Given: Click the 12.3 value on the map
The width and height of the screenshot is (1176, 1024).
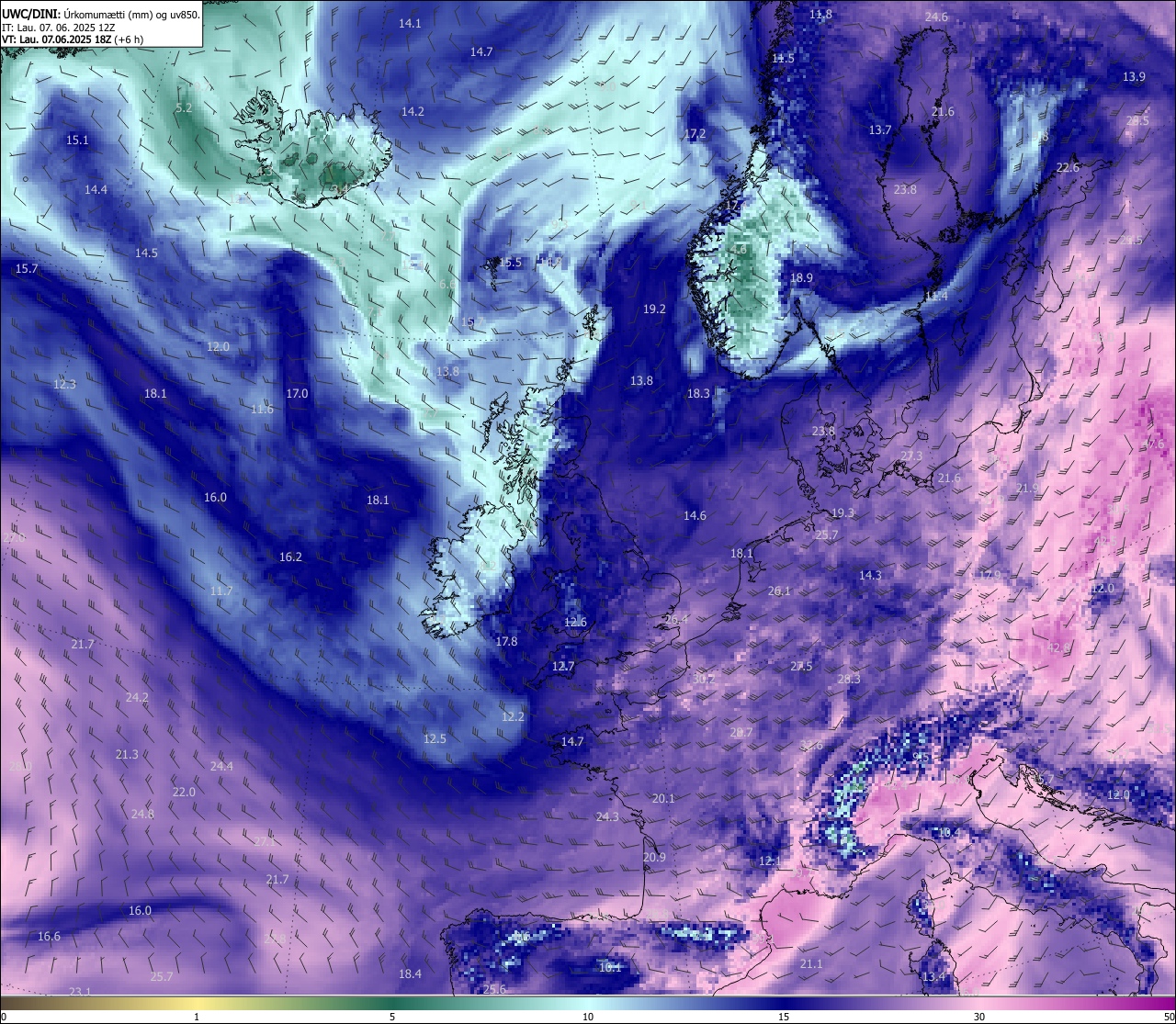Looking at the screenshot, I should click(64, 384).
